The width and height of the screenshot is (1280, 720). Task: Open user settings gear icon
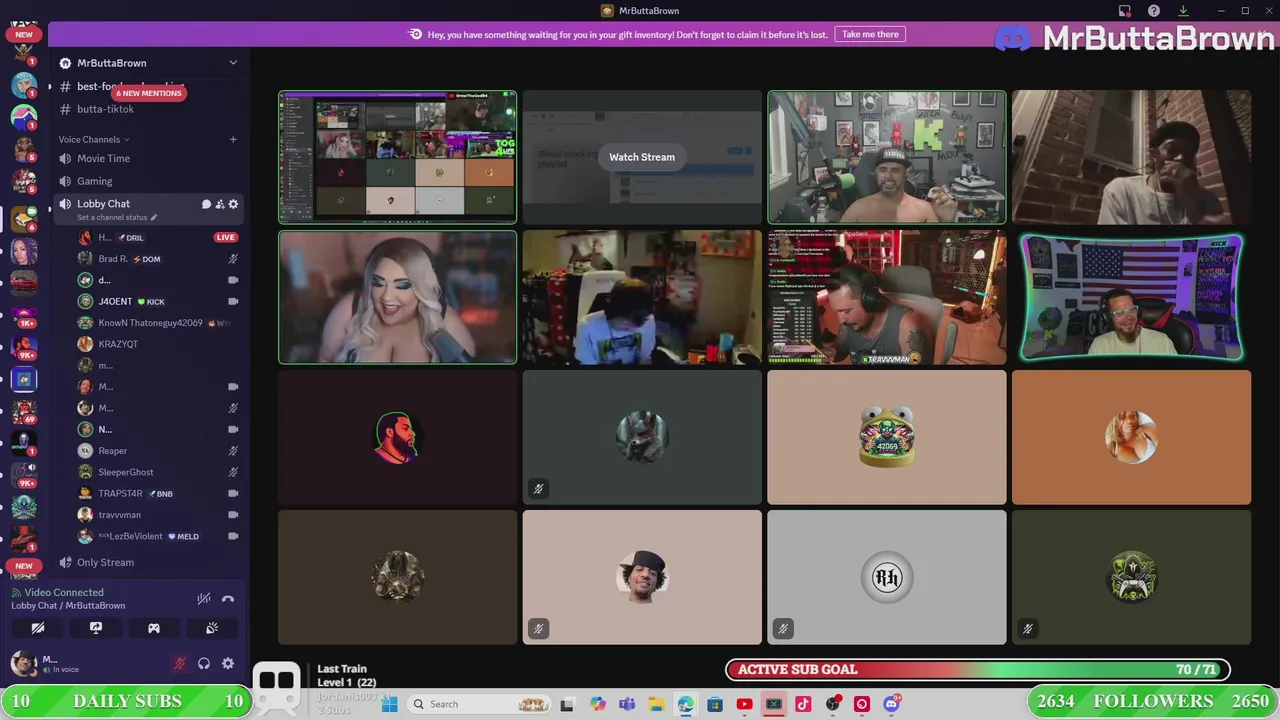228,663
